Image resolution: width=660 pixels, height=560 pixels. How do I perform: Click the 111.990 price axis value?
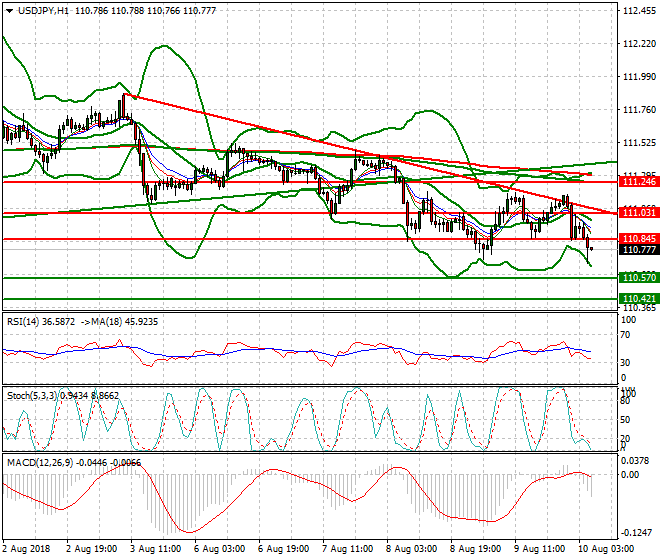point(639,77)
